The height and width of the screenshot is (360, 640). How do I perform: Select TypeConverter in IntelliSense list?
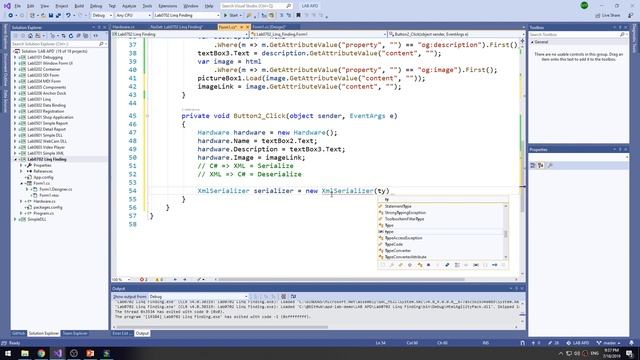point(398,250)
